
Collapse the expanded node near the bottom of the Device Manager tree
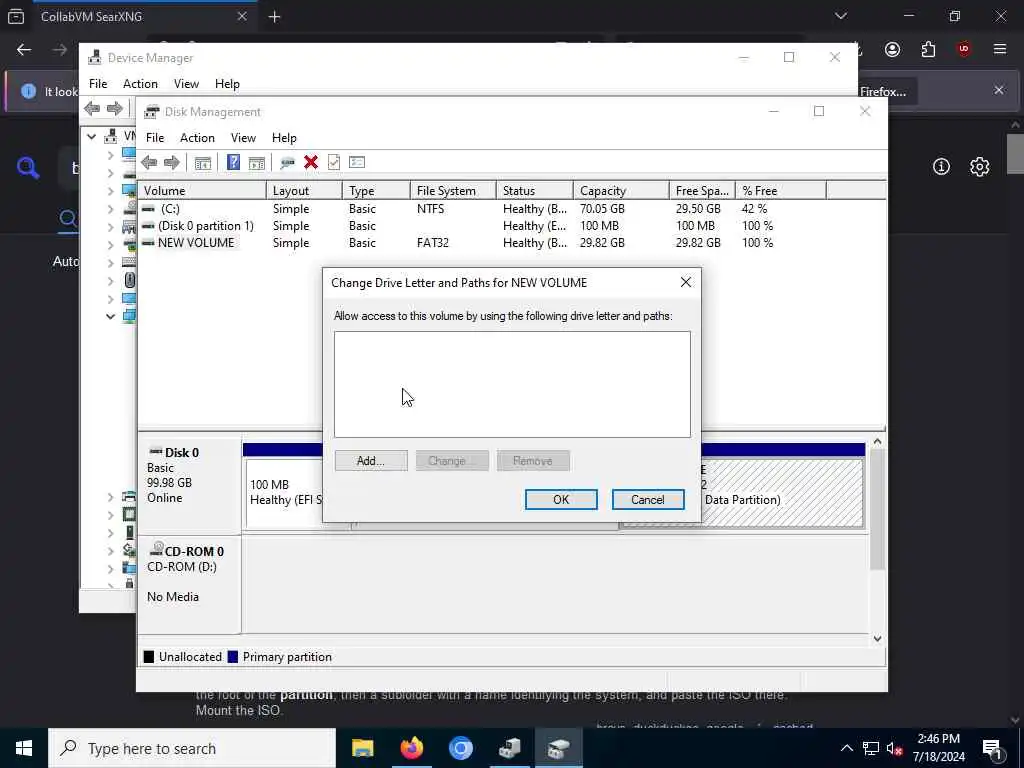tap(110, 317)
